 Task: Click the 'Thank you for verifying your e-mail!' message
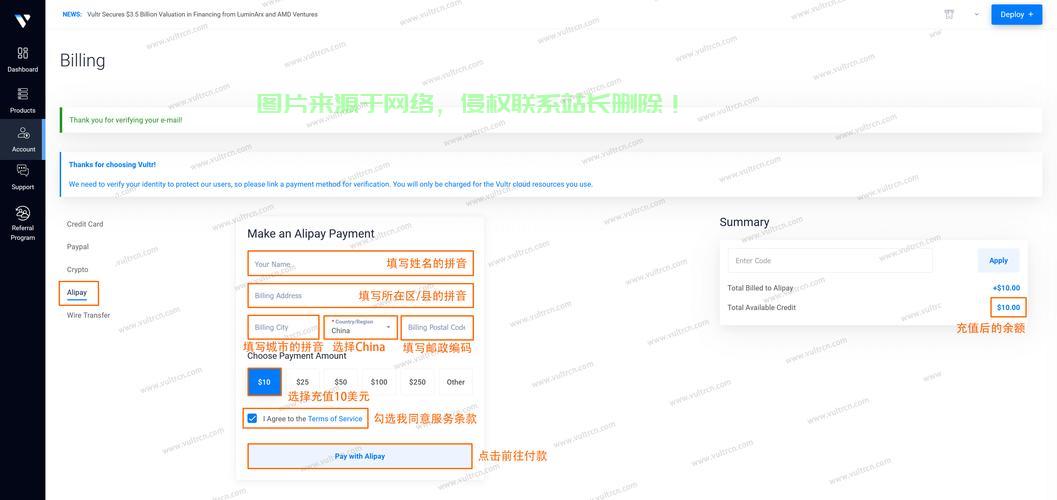pos(125,120)
